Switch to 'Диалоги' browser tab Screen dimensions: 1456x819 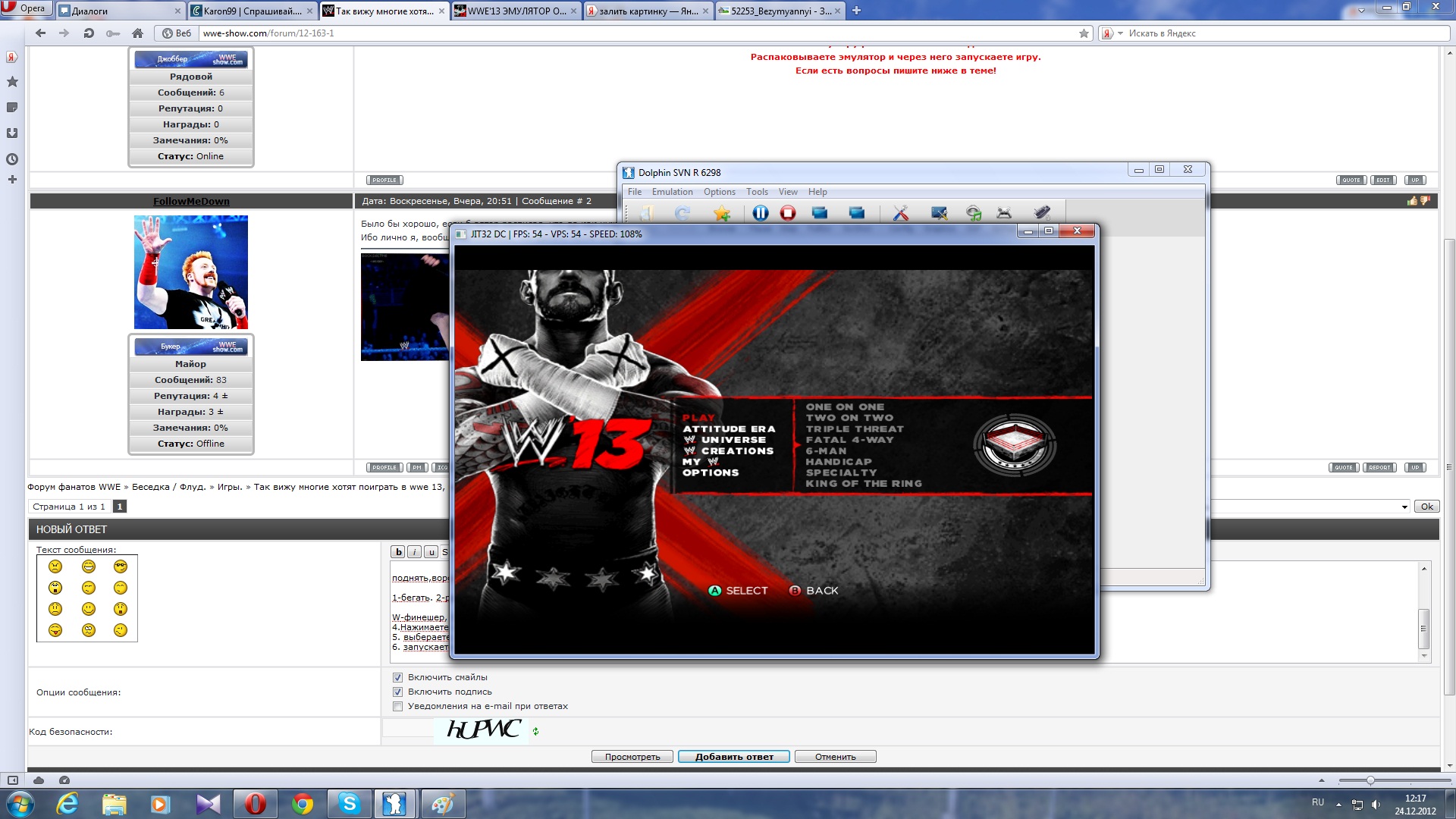coord(121,11)
